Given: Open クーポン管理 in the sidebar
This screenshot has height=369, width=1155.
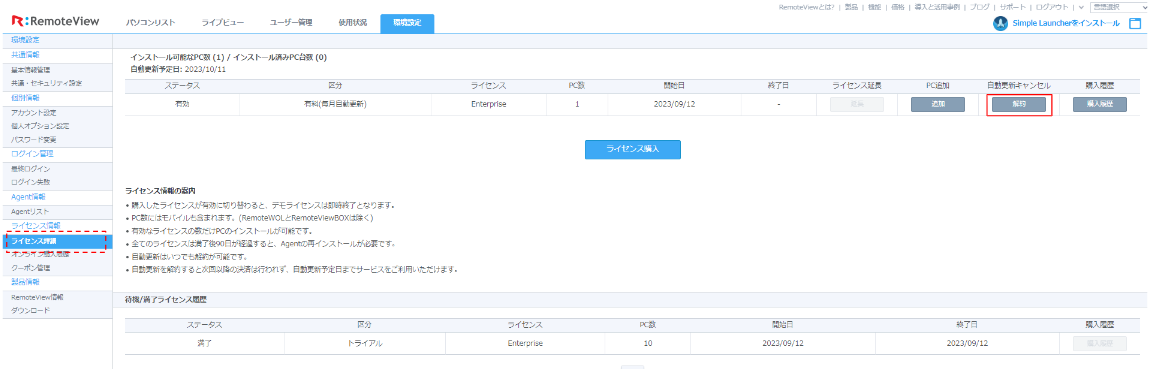Looking at the screenshot, I should [x=30, y=268].
